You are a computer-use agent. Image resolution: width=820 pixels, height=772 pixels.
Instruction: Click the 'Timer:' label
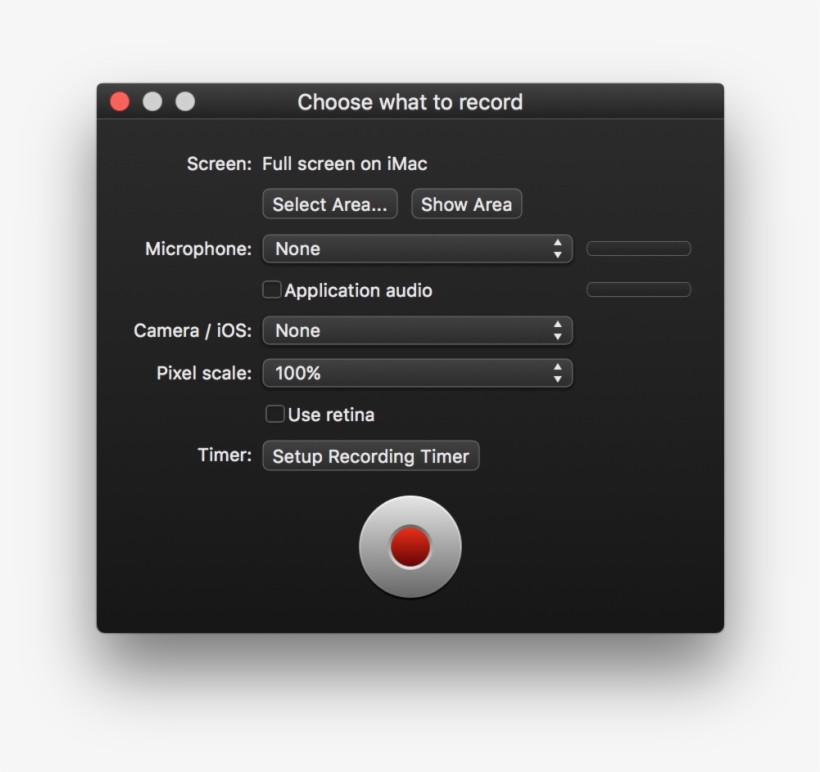[x=225, y=455]
